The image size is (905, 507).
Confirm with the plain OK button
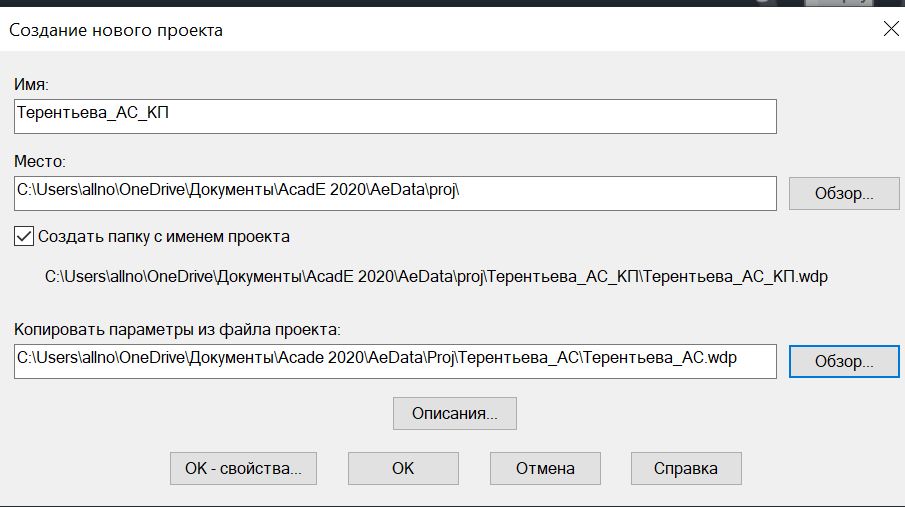[x=403, y=468]
